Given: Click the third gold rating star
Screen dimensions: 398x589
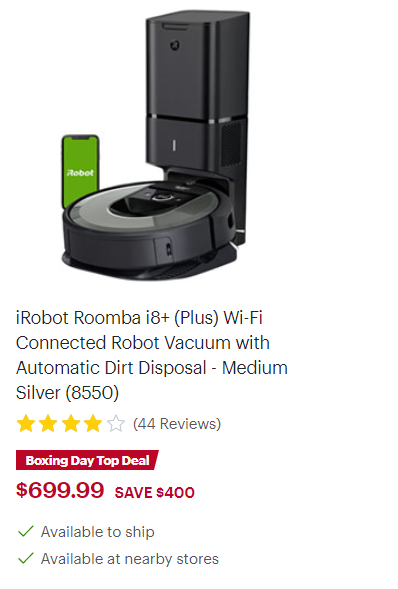Looking at the screenshot, I should tap(71, 424).
